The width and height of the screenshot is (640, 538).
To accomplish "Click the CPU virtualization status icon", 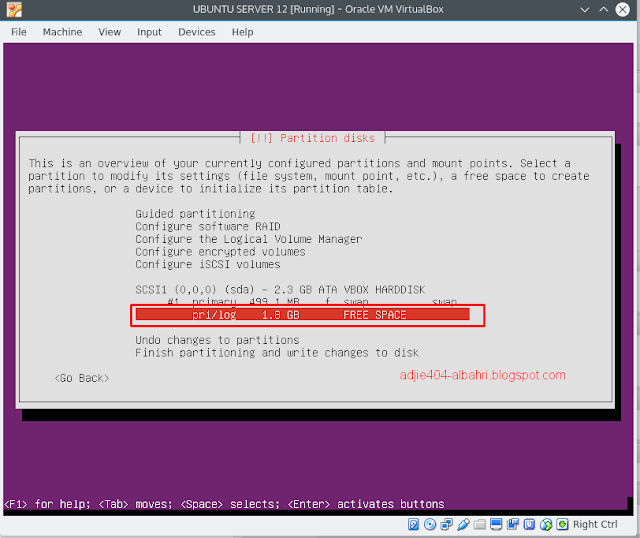I will click(529, 524).
